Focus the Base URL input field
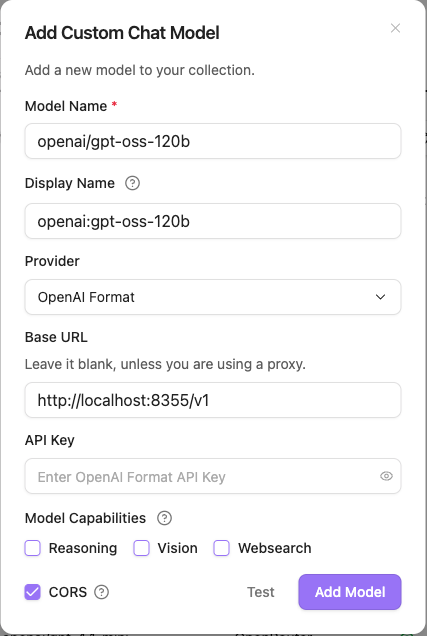The image size is (427, 636). click(x=213, y=400)
